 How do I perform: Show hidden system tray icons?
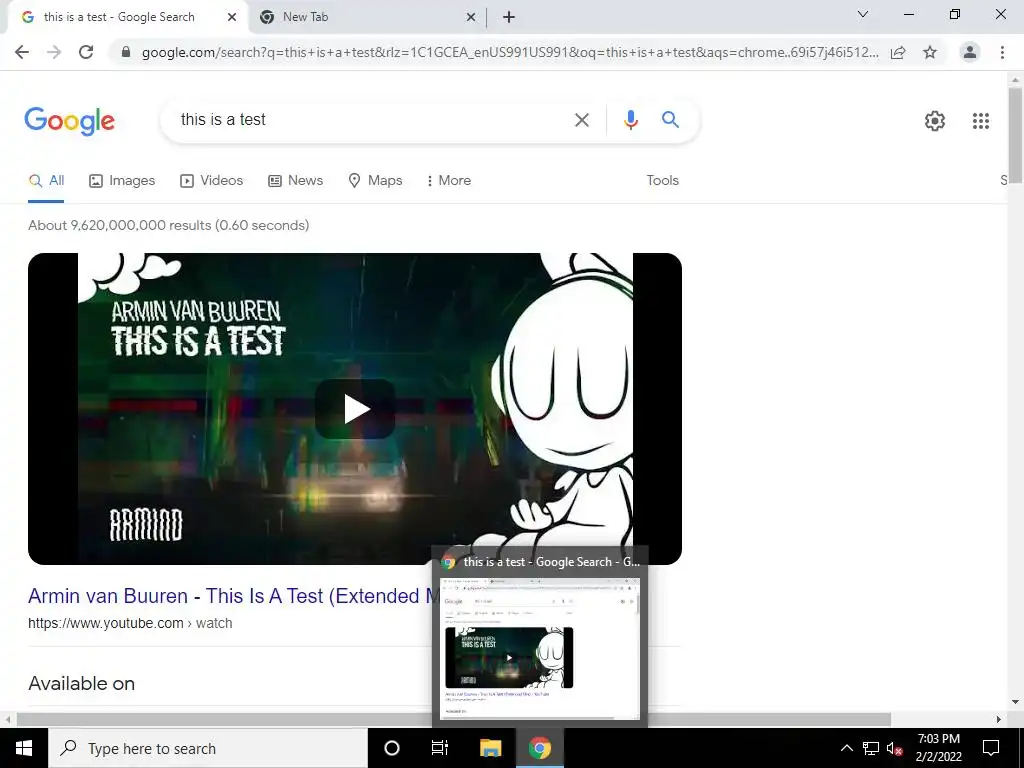tap(846, 748)
